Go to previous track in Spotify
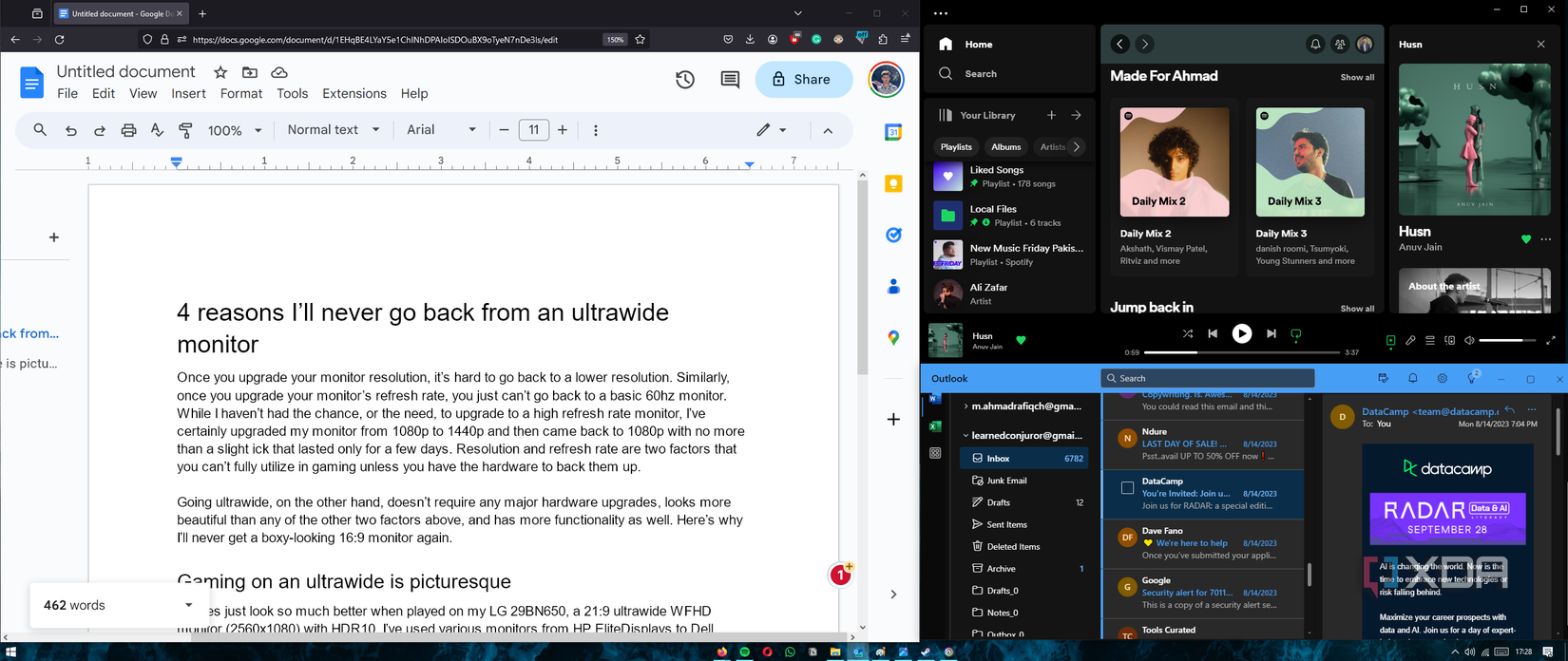 point(1213,333)
